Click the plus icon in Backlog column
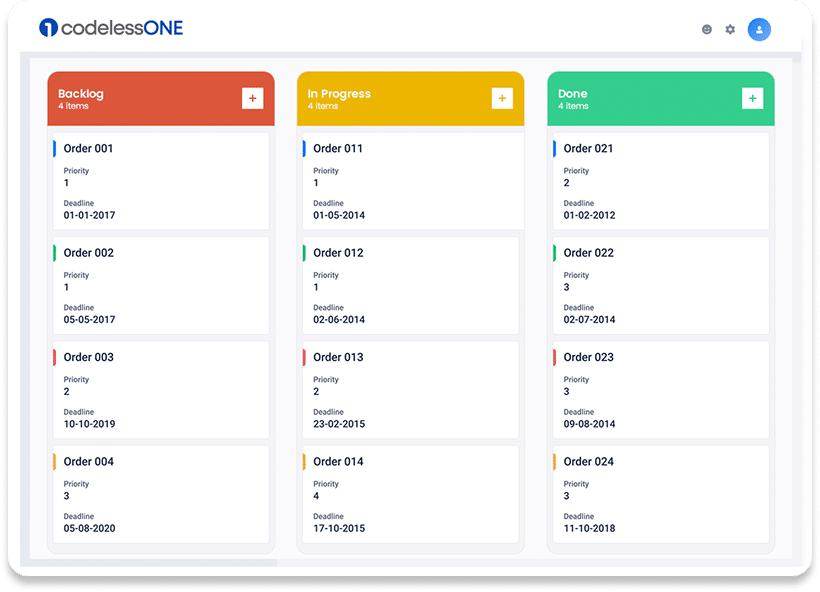Screen dimensions: 820x592 coord(252,98)
